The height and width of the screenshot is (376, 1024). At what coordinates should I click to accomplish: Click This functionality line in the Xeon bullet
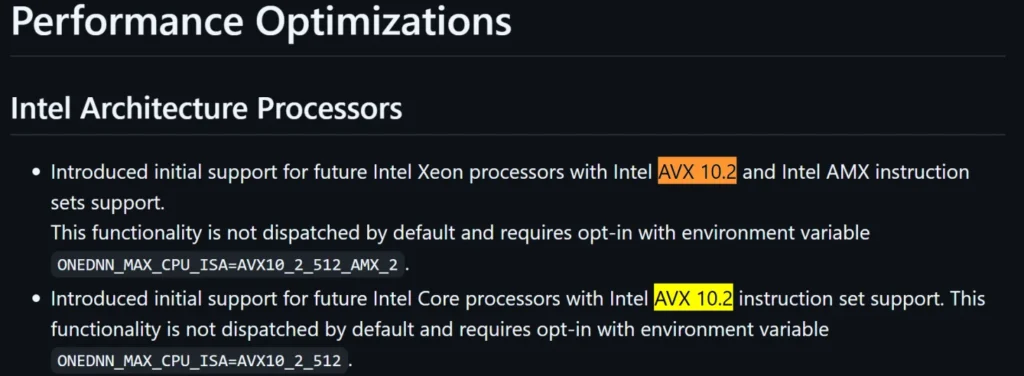click(460, 232)
